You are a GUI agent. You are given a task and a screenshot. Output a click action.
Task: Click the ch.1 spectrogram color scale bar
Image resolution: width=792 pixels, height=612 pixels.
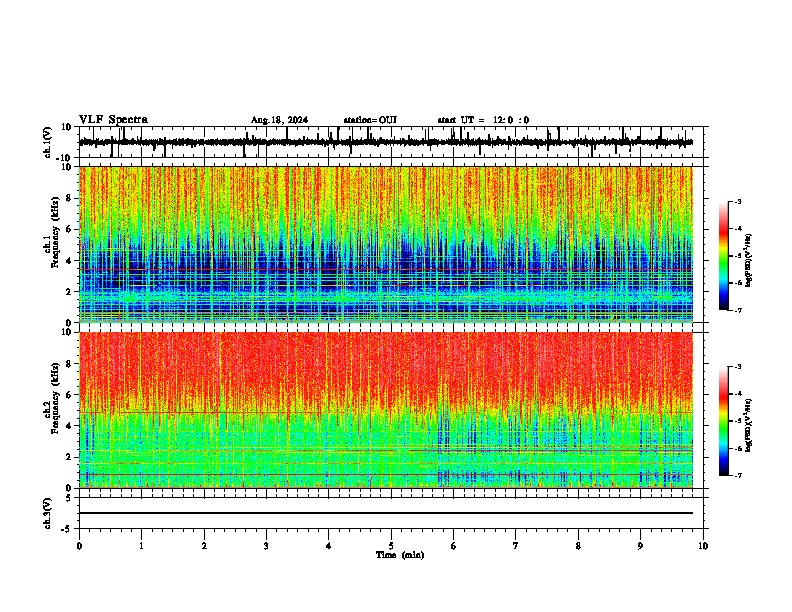point(724,256)
